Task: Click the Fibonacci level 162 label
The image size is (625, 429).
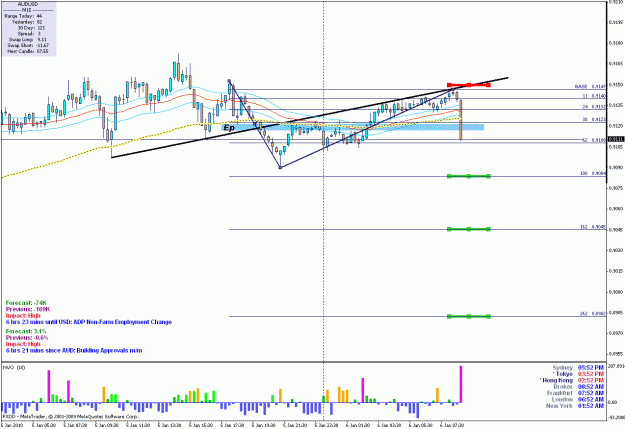Action: 593,227
